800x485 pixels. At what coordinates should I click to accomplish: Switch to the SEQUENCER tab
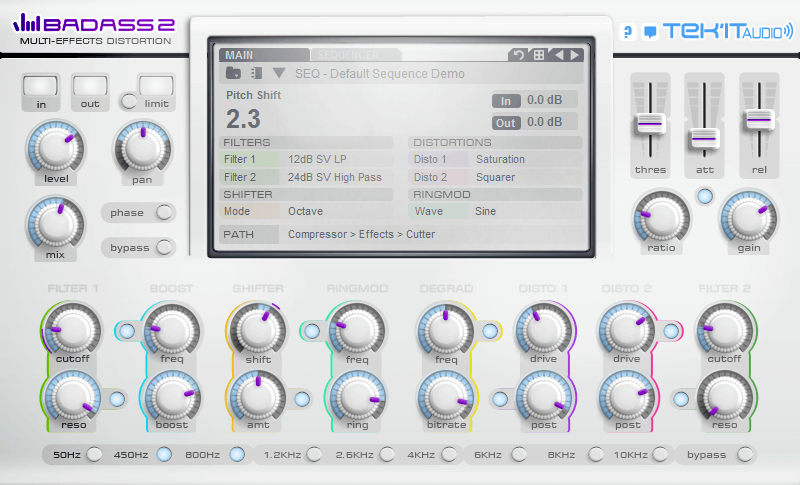pyautogui.click(x=355, y=55)
